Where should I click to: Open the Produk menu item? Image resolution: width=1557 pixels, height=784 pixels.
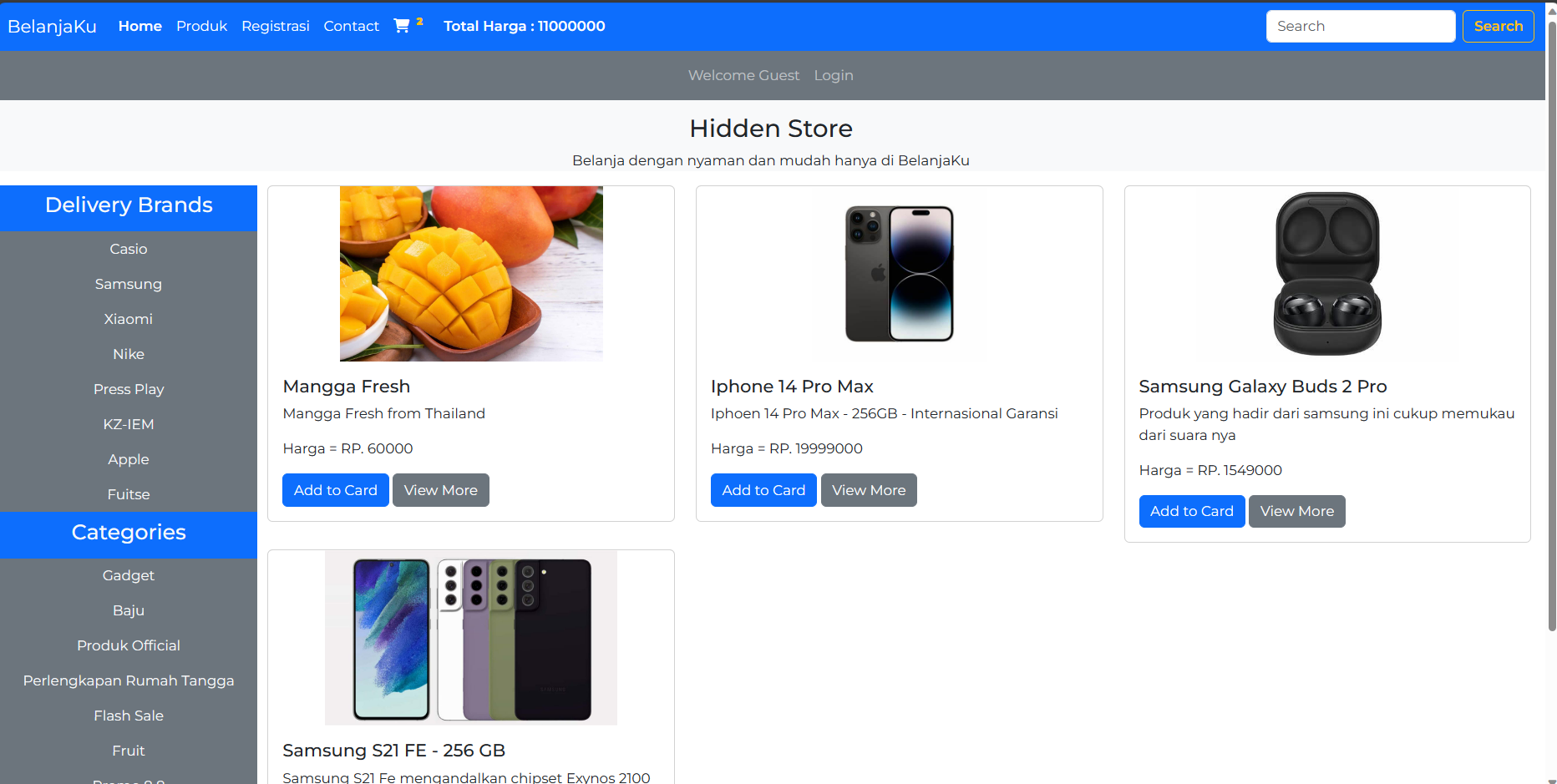(201, 26)
